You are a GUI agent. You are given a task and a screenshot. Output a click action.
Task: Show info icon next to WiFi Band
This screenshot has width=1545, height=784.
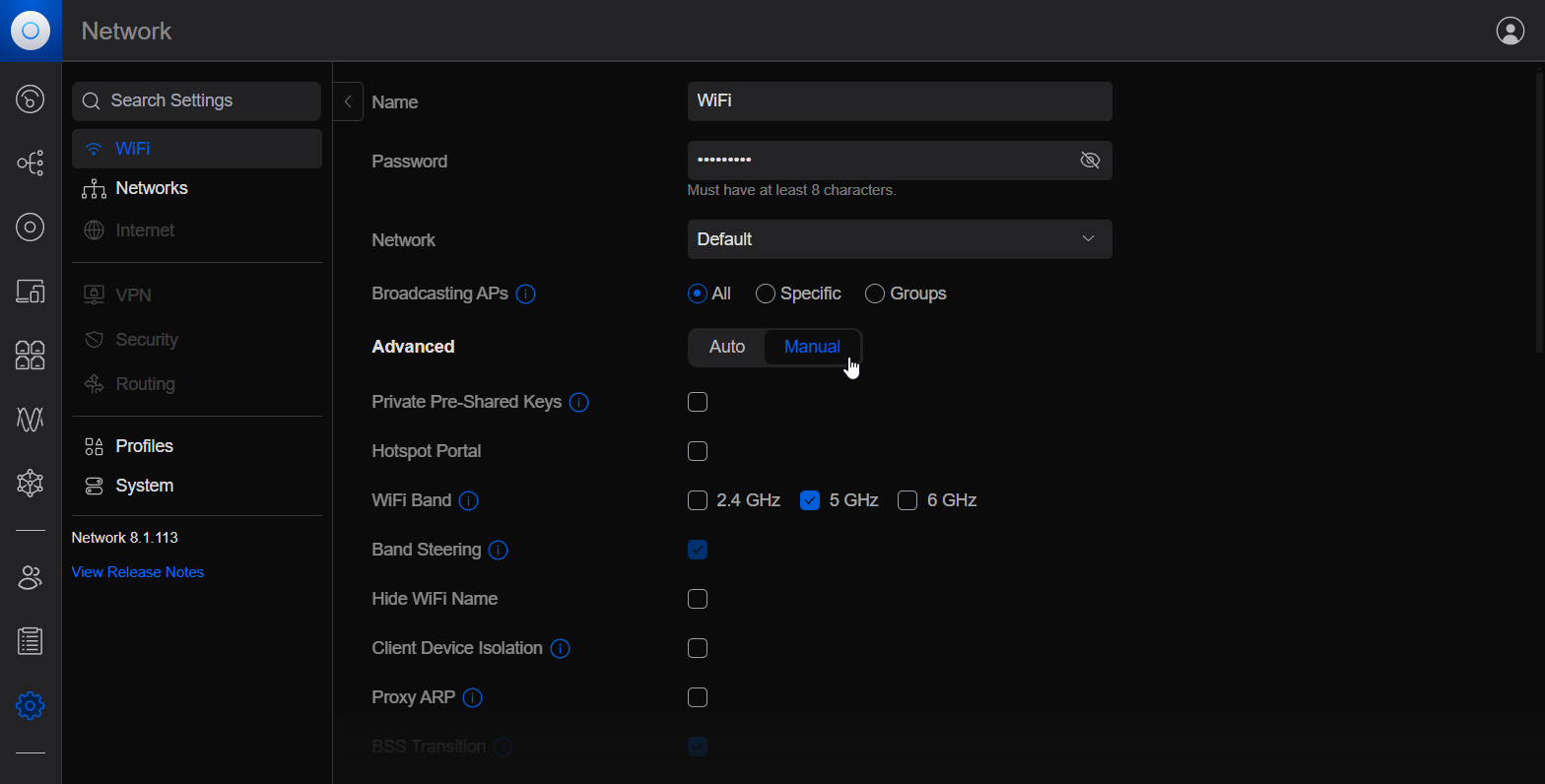point(469,500)
